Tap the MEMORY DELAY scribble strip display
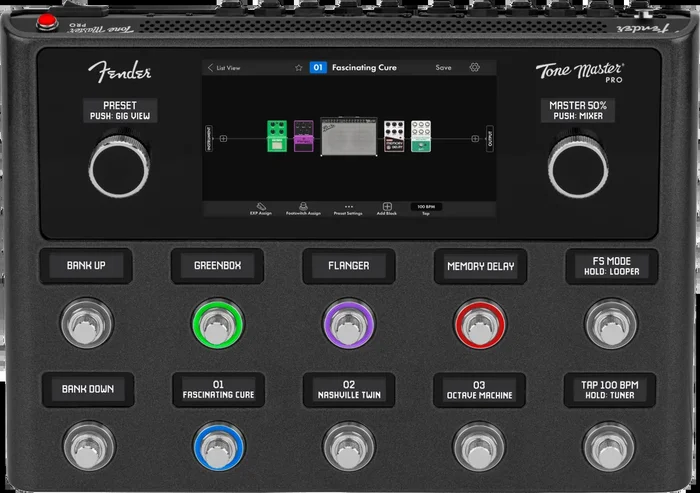This screenshot has height=493, width=700. [480, 266]
